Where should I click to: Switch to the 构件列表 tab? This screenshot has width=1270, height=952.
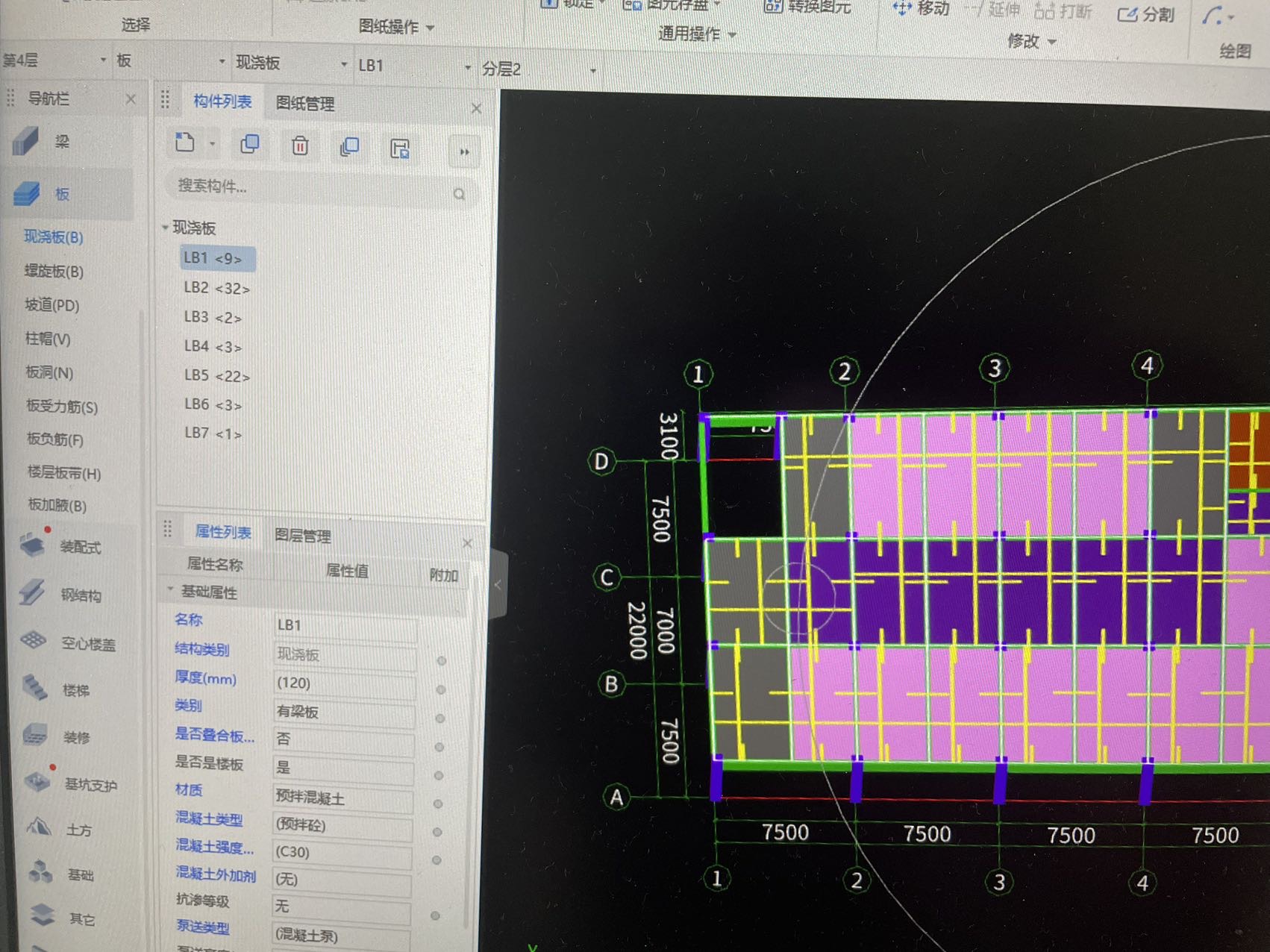click(x=222, y=101)
